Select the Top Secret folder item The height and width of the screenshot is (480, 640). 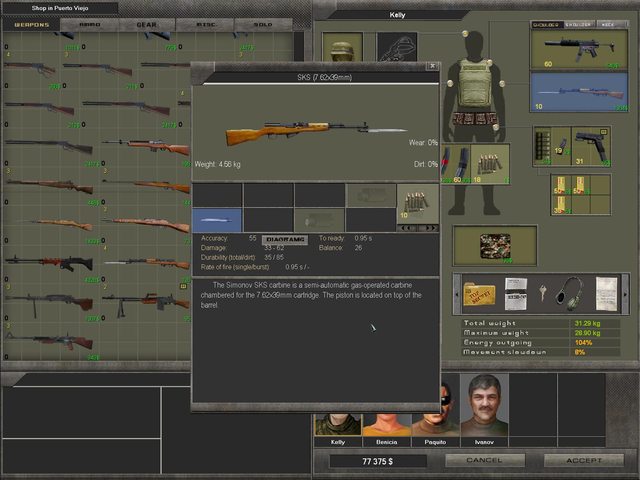(x=479, y=294)
